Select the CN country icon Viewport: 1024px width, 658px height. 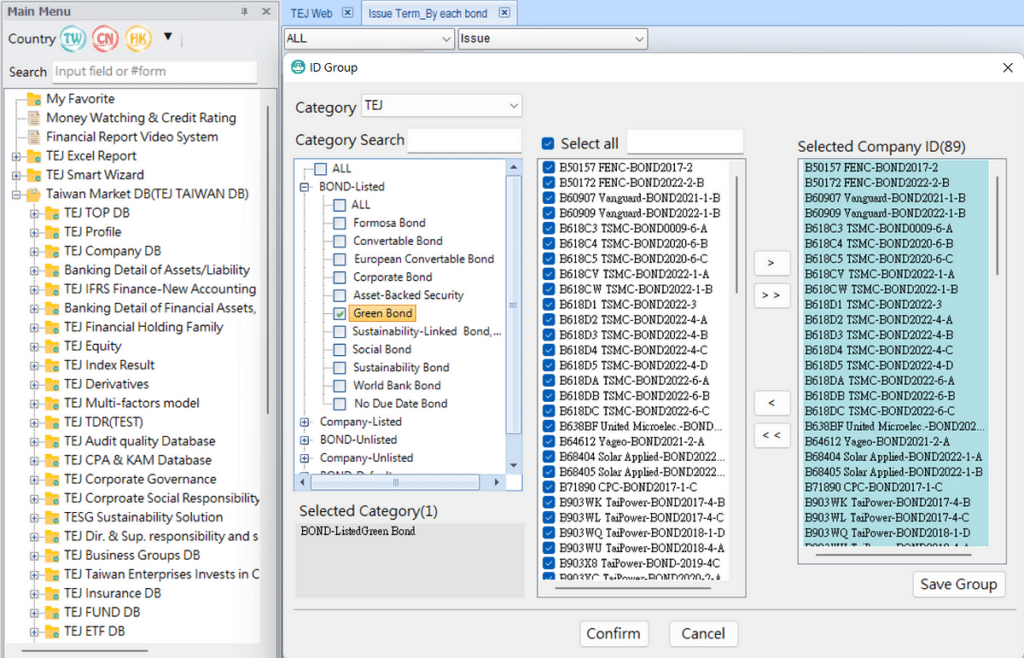105,39
